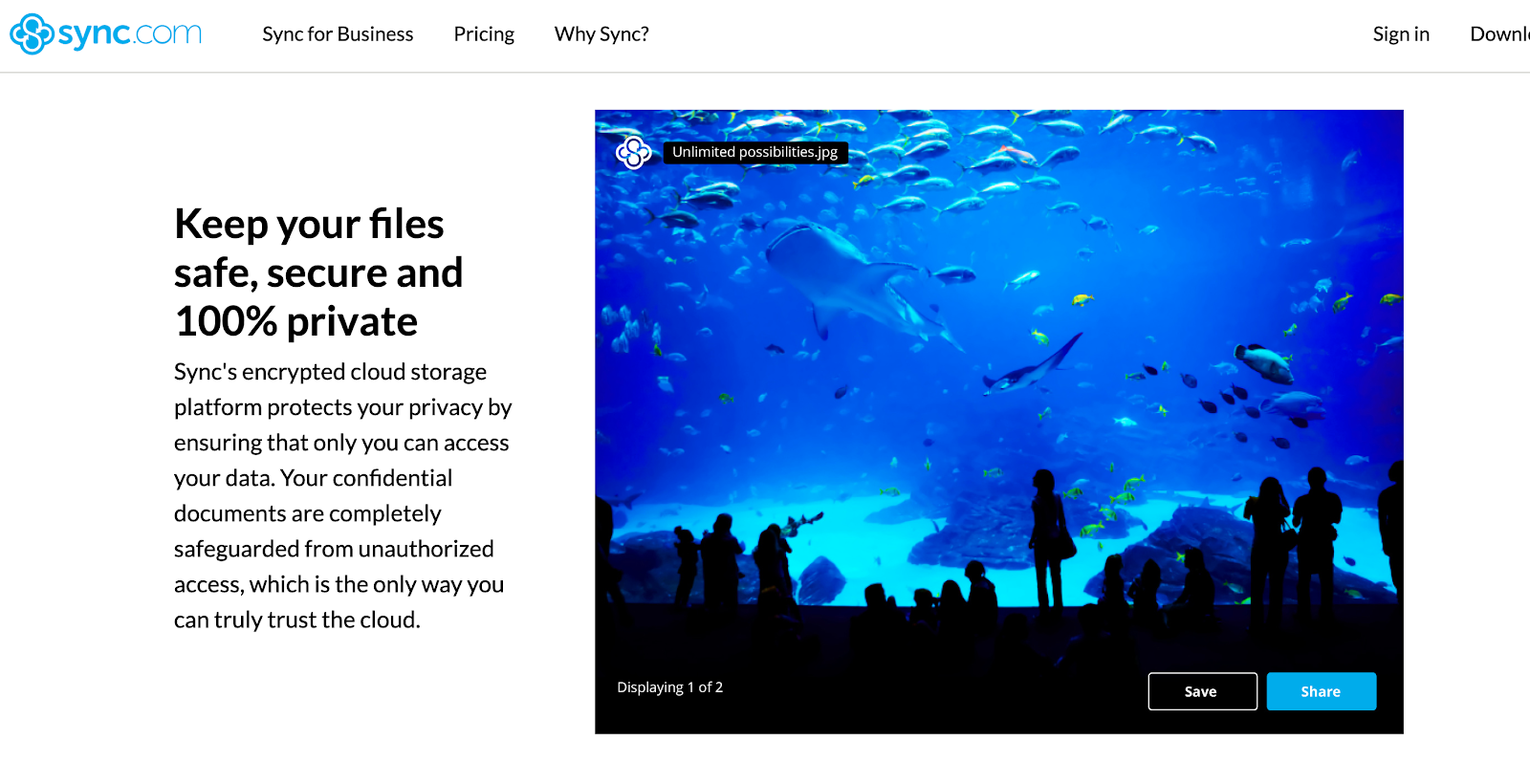
Task: Click the Save button on preview
Action: (1202, 691)
